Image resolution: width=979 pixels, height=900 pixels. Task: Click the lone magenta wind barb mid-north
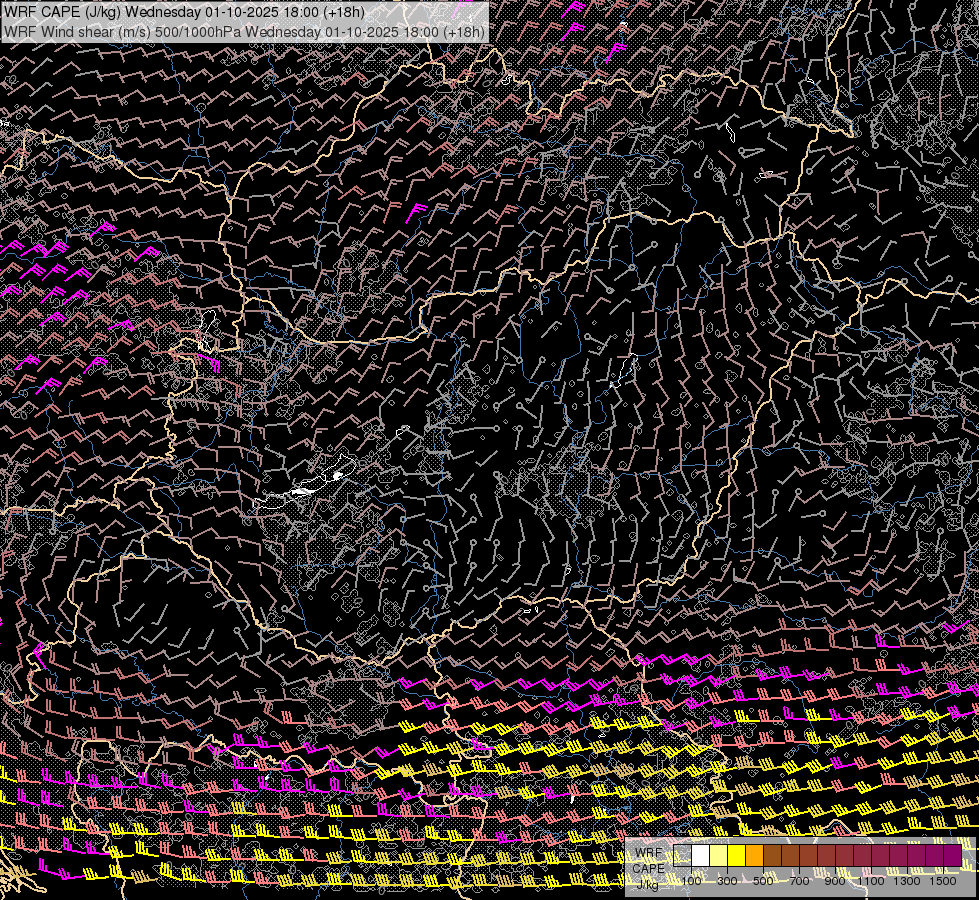click(417, 209)
